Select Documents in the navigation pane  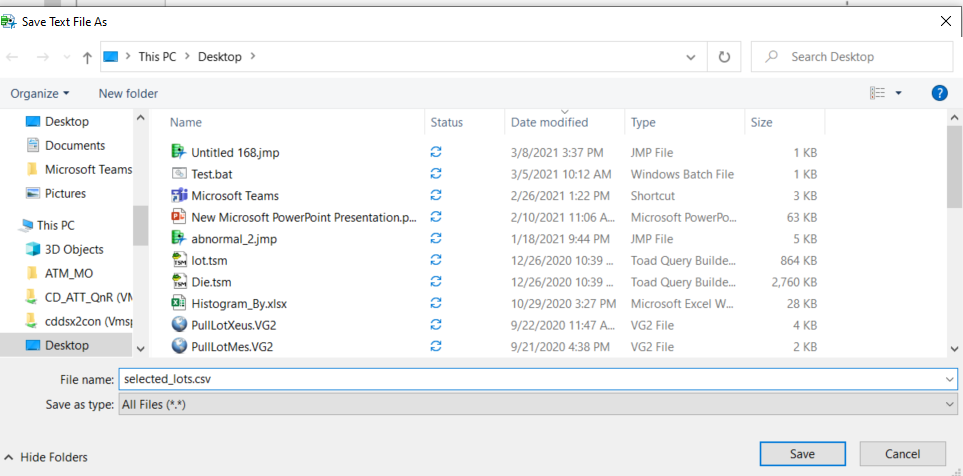tap(74, 145)
